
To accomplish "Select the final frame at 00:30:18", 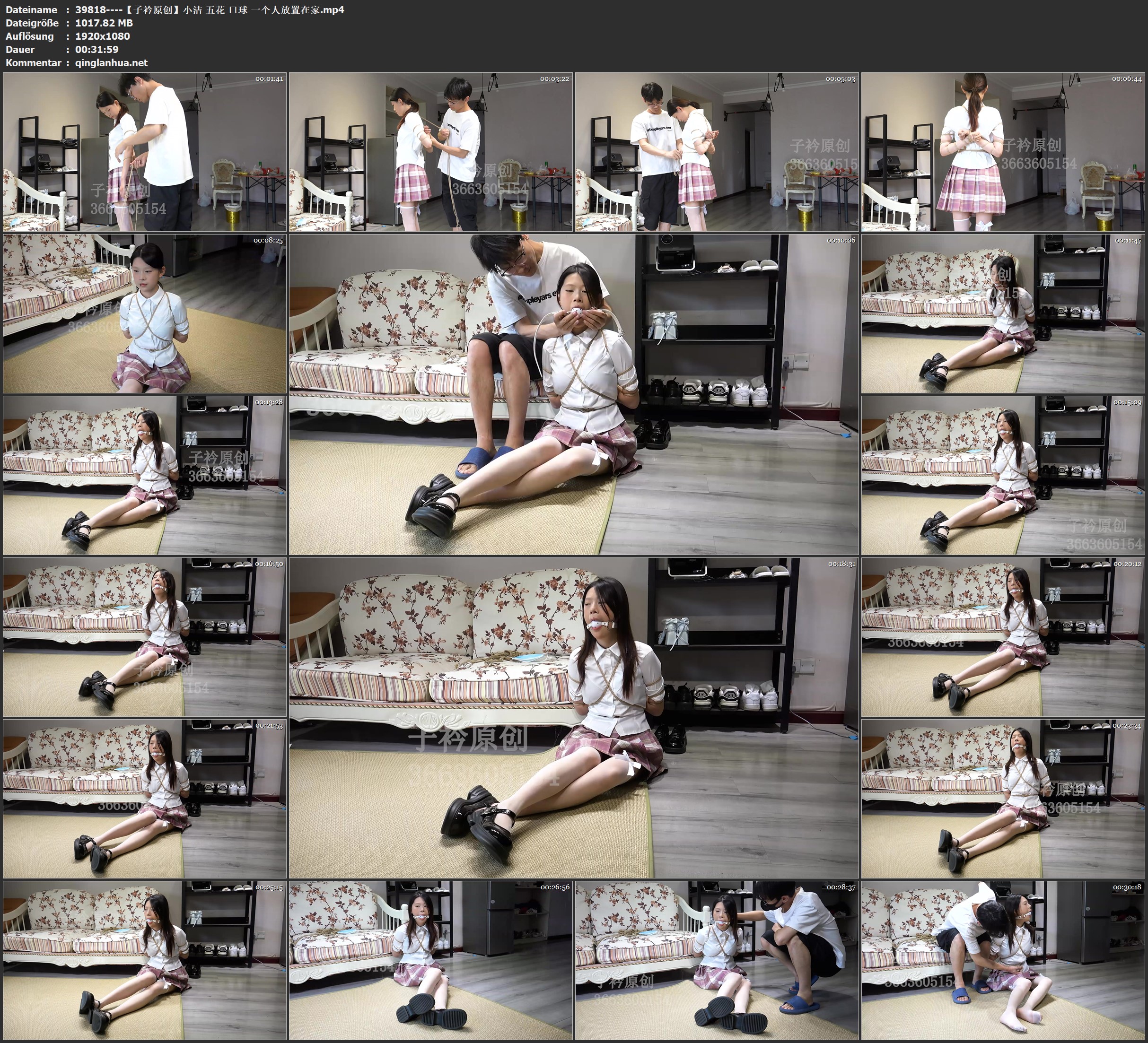I will point(1003,960).
